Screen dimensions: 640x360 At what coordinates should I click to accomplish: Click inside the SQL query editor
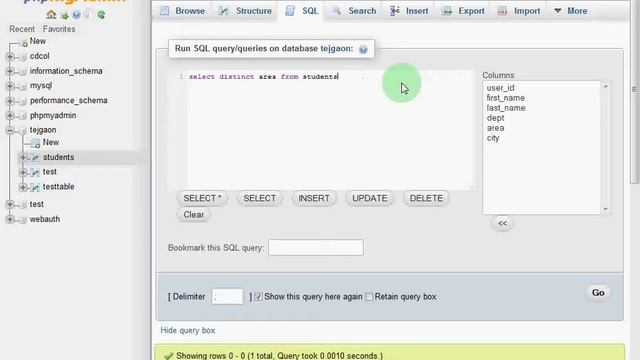pyautogui.click(x=330, y=131)
